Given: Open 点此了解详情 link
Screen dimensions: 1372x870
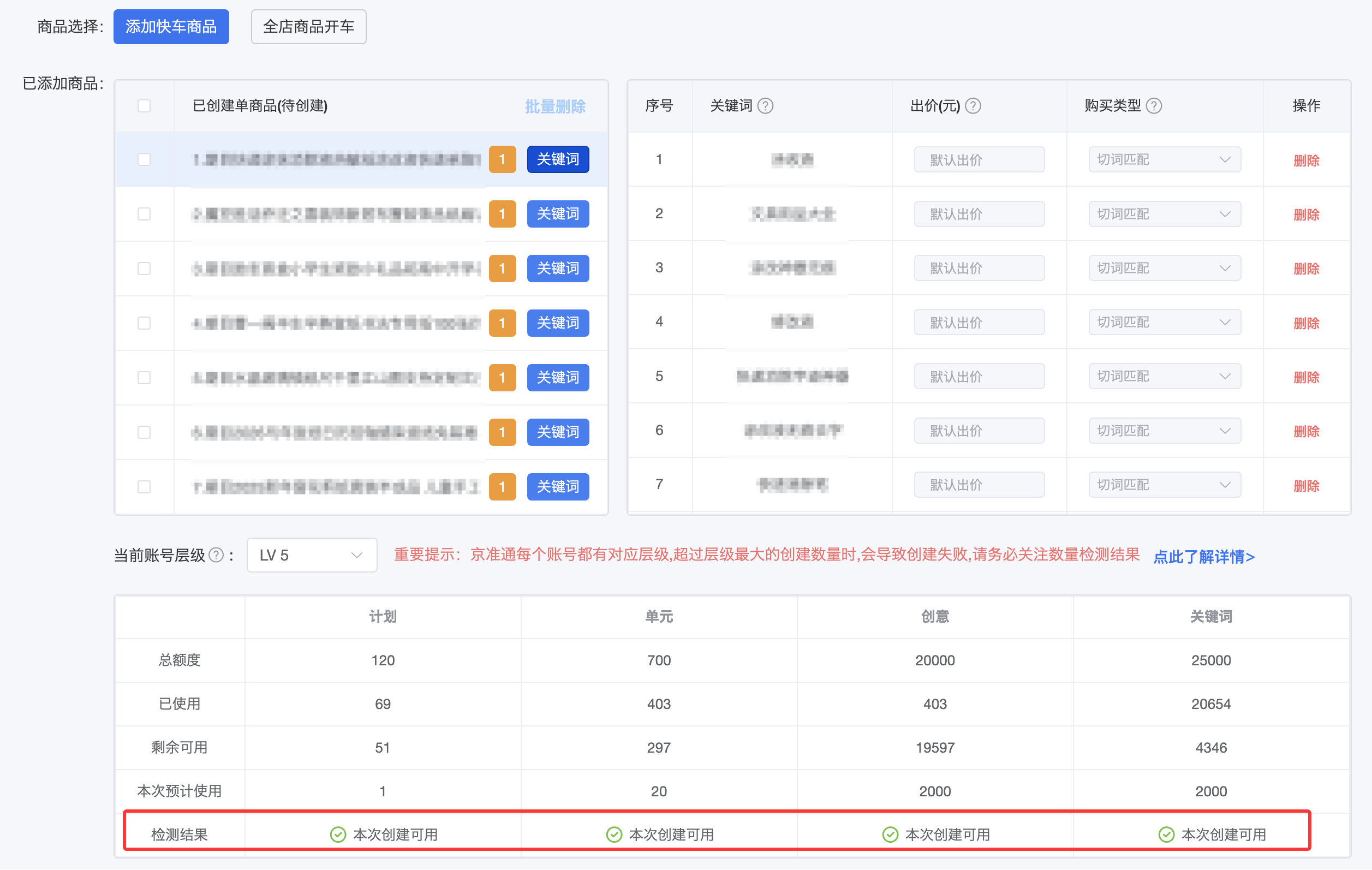Looking at the screenshot, I should (1203, 557).
